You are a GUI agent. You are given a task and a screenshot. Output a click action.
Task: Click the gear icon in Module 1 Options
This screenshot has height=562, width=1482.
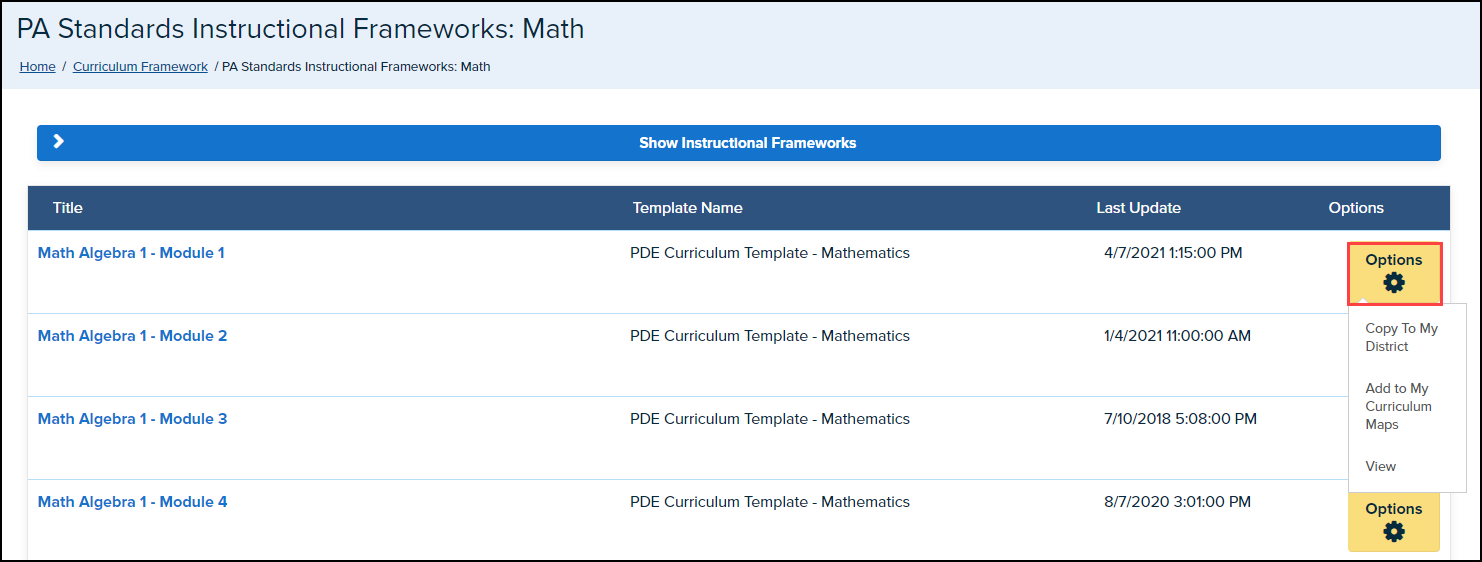1393,284
